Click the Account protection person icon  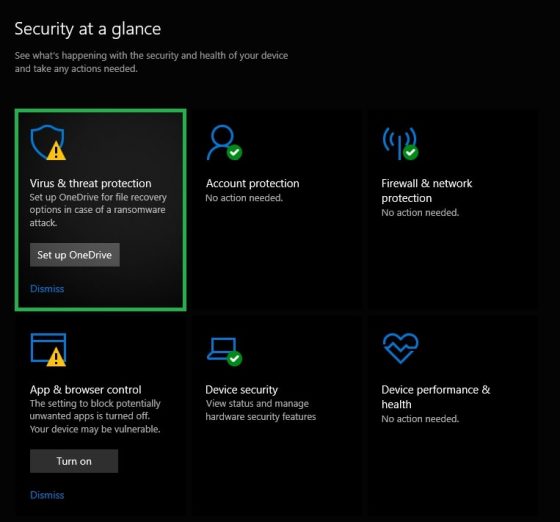point(224,142)
